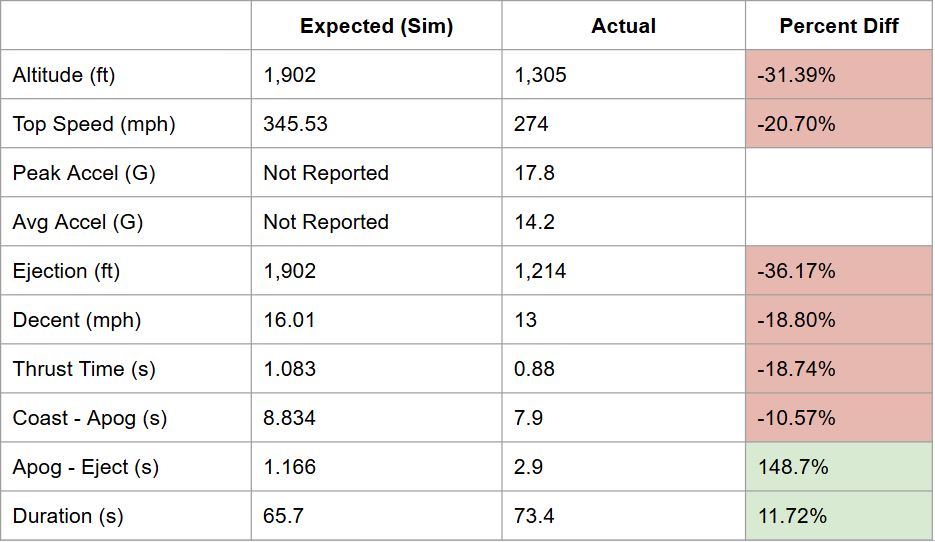Viewport: 935px width, 542px height.
Task: Select the Actual column header cell
Action: [x=623, y=26]
